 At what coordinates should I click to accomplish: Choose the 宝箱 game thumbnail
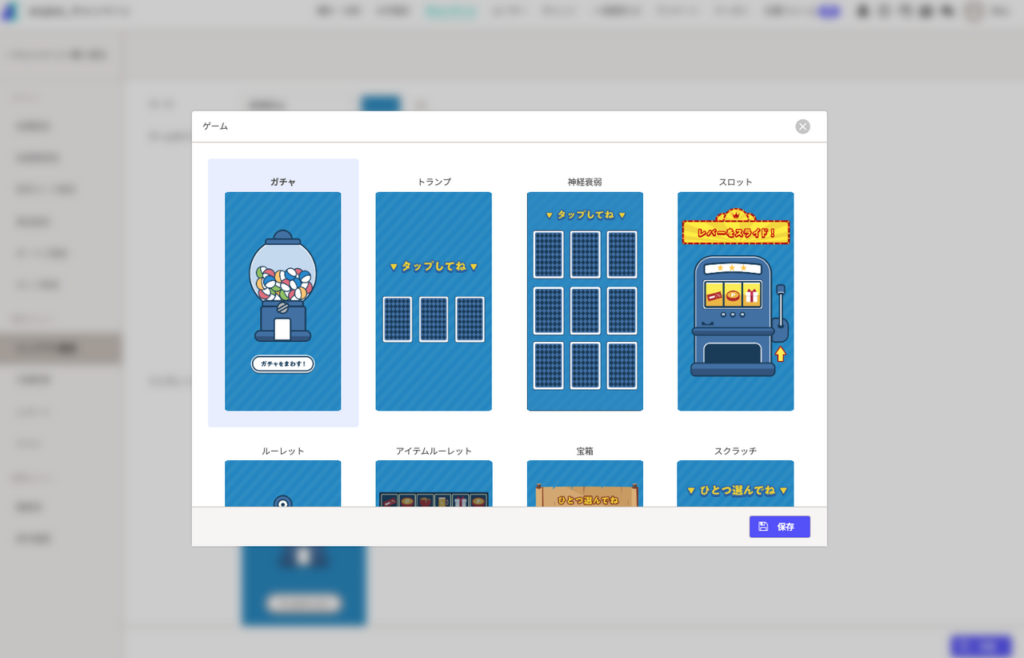pyautogui.click(x=585, y=483)
